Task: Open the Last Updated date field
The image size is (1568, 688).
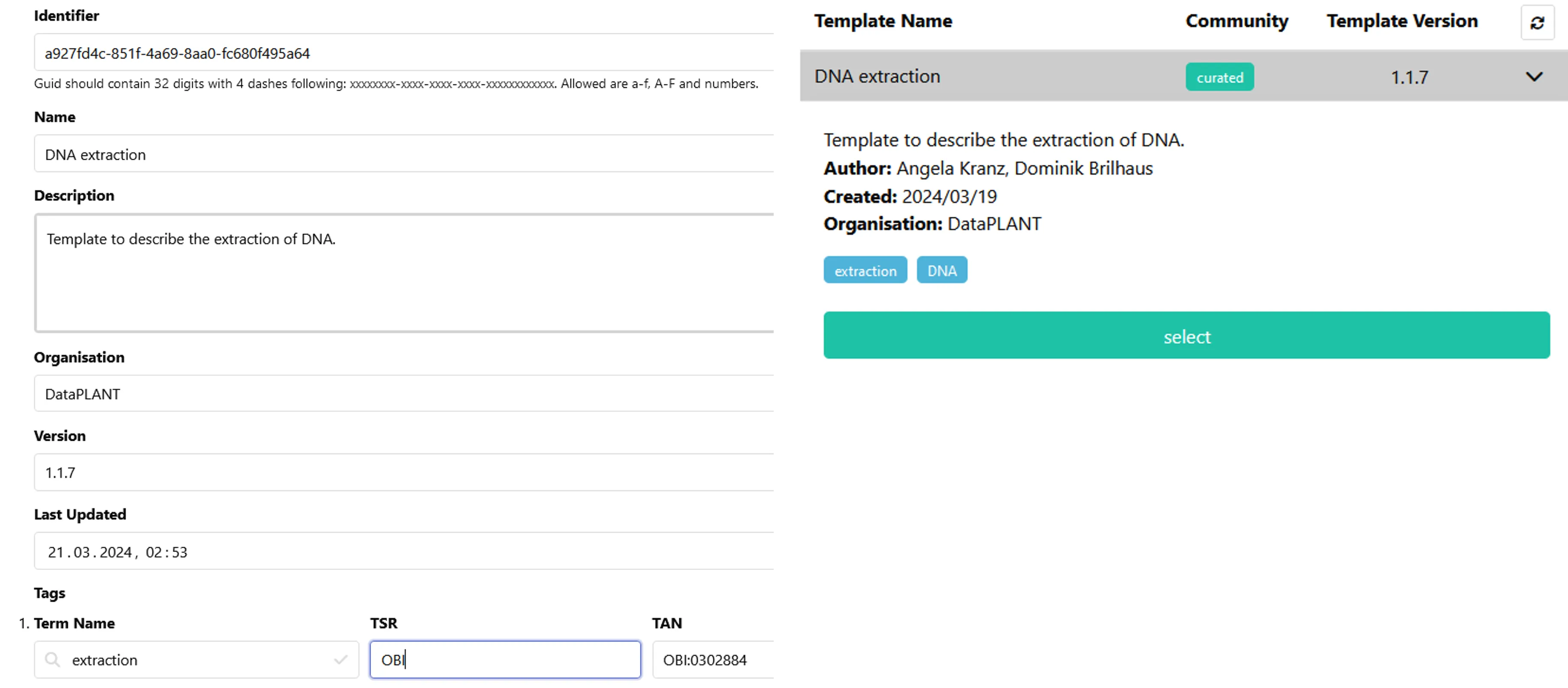Action: (x=402, y=552)
